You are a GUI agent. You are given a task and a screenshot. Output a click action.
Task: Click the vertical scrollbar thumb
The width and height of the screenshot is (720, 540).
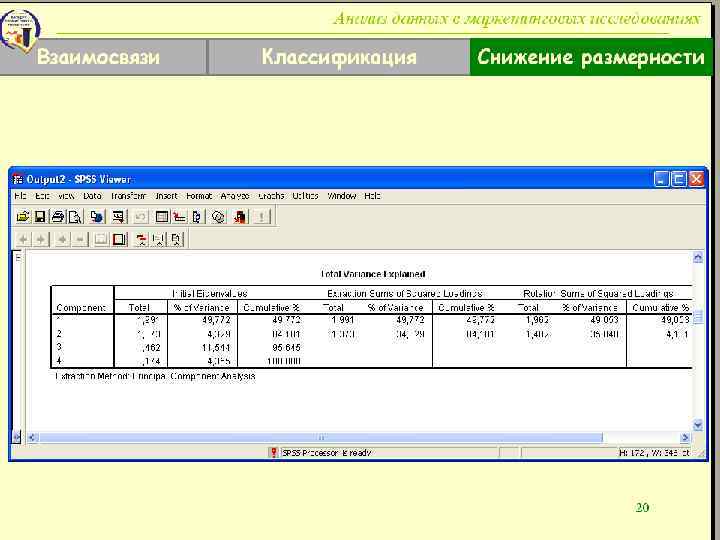698,317
